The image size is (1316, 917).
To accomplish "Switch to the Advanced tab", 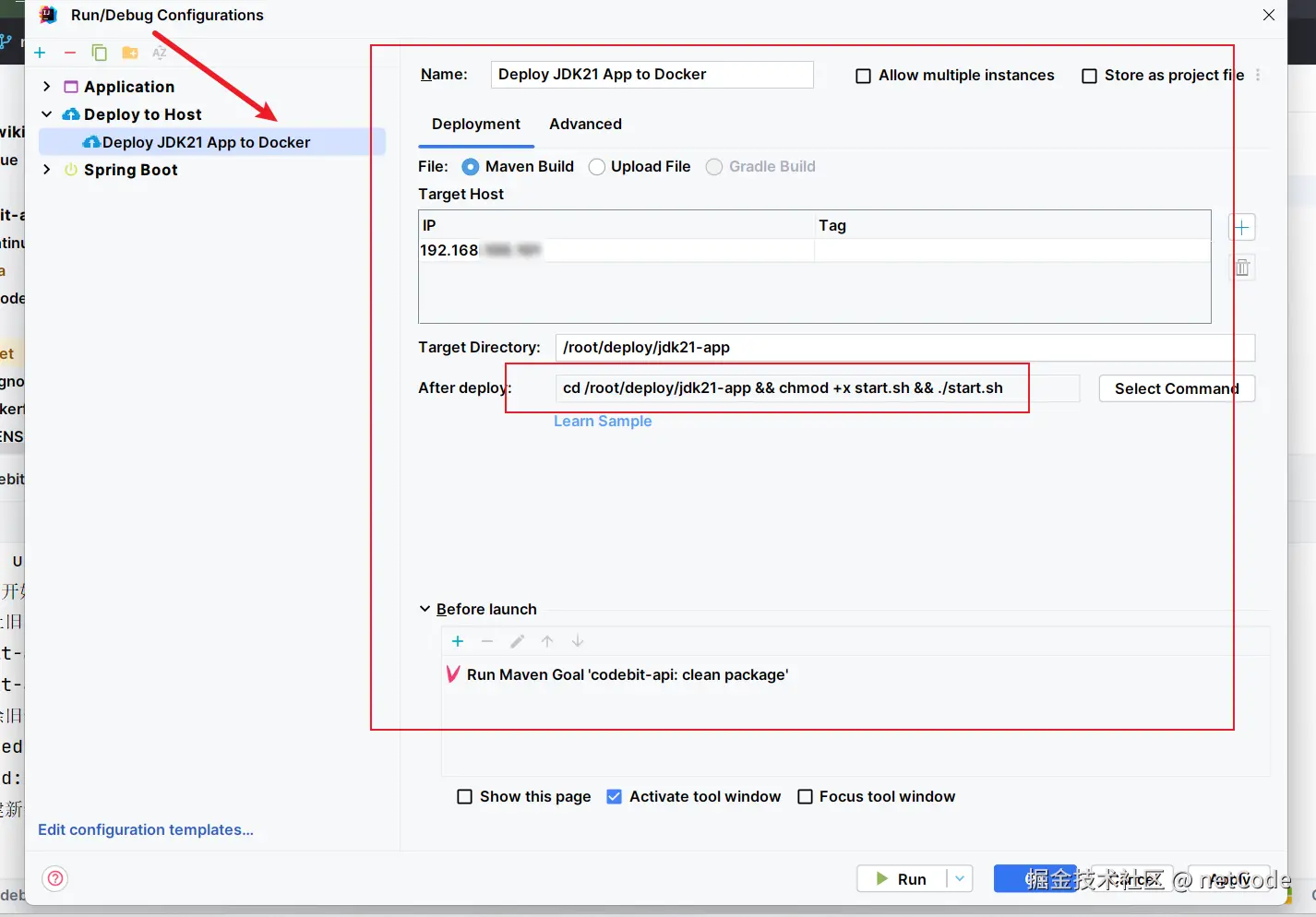I will coord(585,125).
